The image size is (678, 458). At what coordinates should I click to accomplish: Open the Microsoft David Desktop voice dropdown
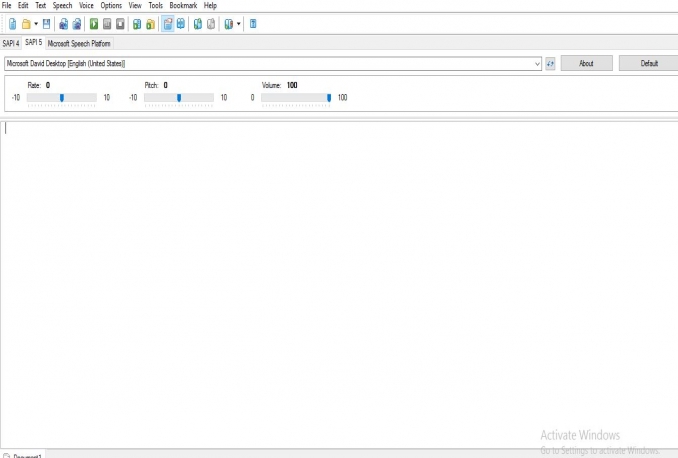(537, 63)
